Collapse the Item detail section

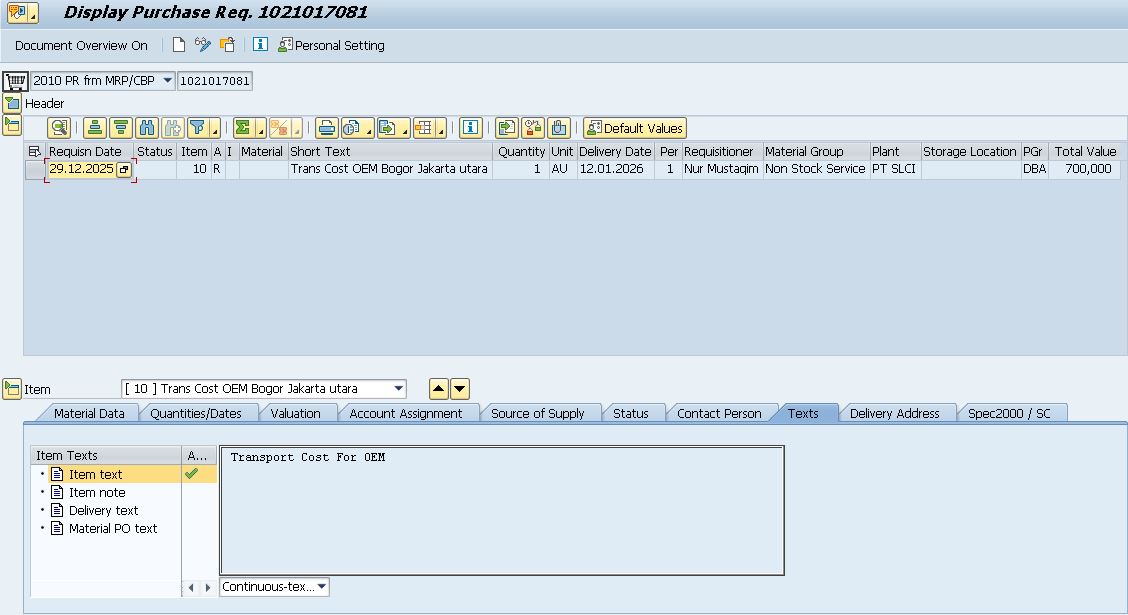12,389
